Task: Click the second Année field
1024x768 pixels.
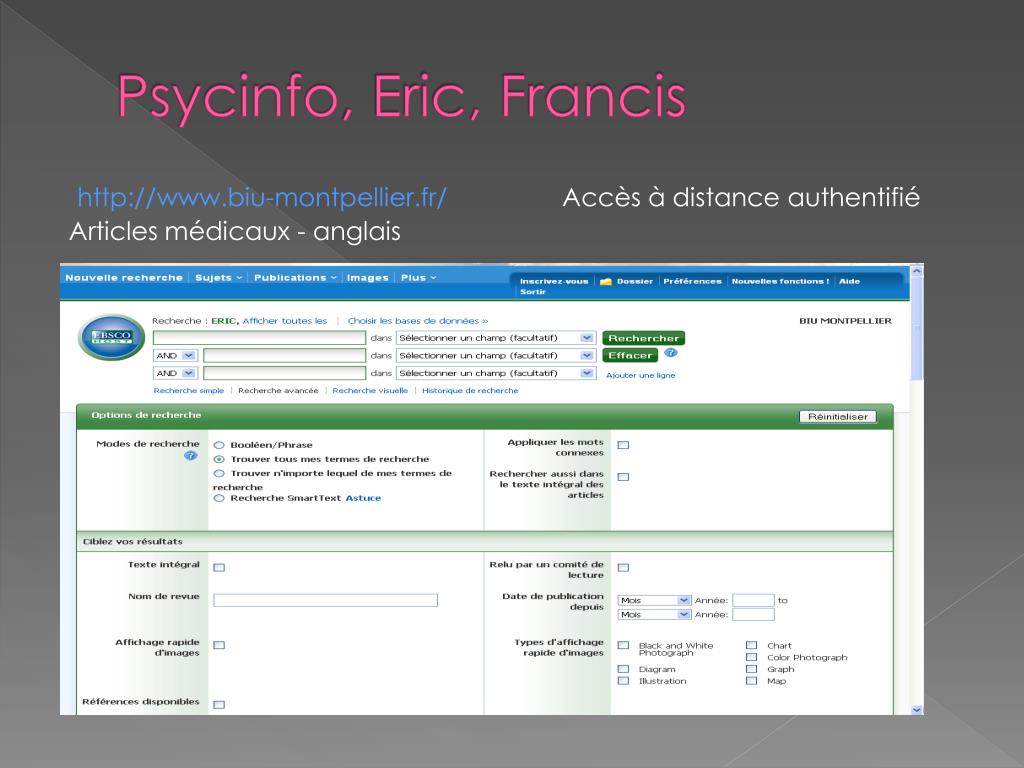Action: coord(753,615)
